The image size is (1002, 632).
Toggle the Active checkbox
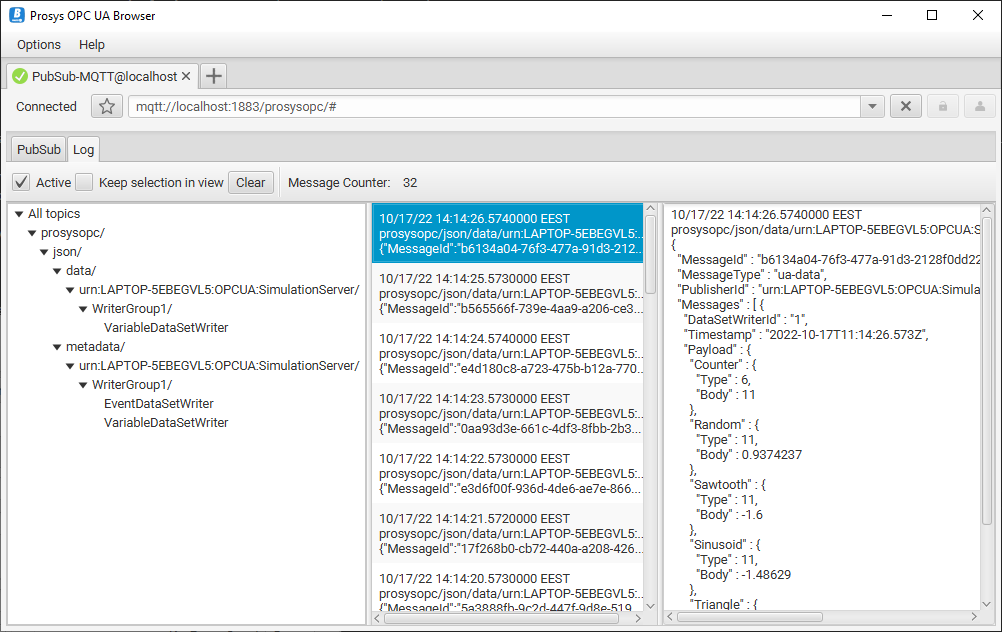21,182
